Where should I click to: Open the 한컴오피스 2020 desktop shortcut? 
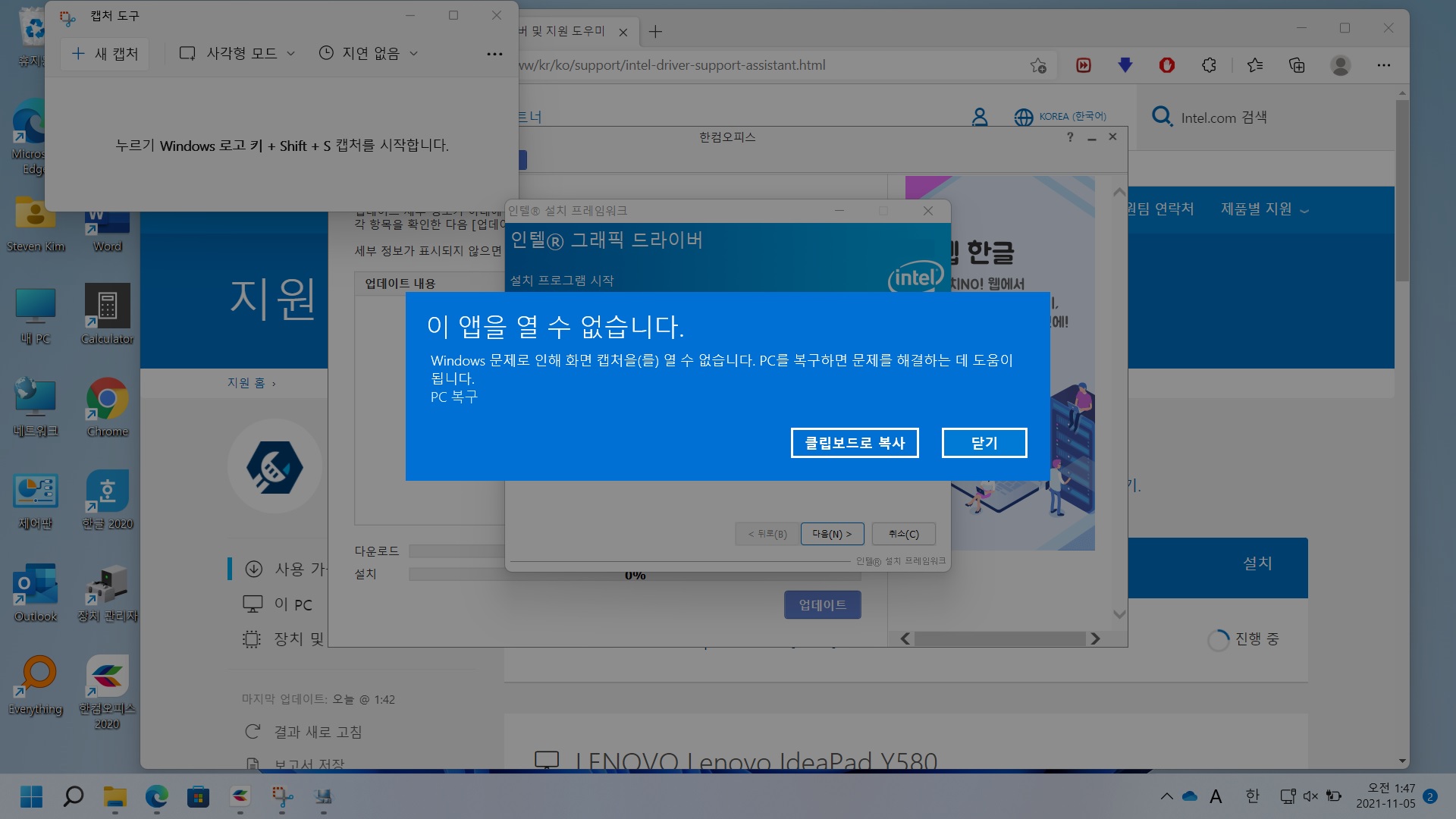107,692
